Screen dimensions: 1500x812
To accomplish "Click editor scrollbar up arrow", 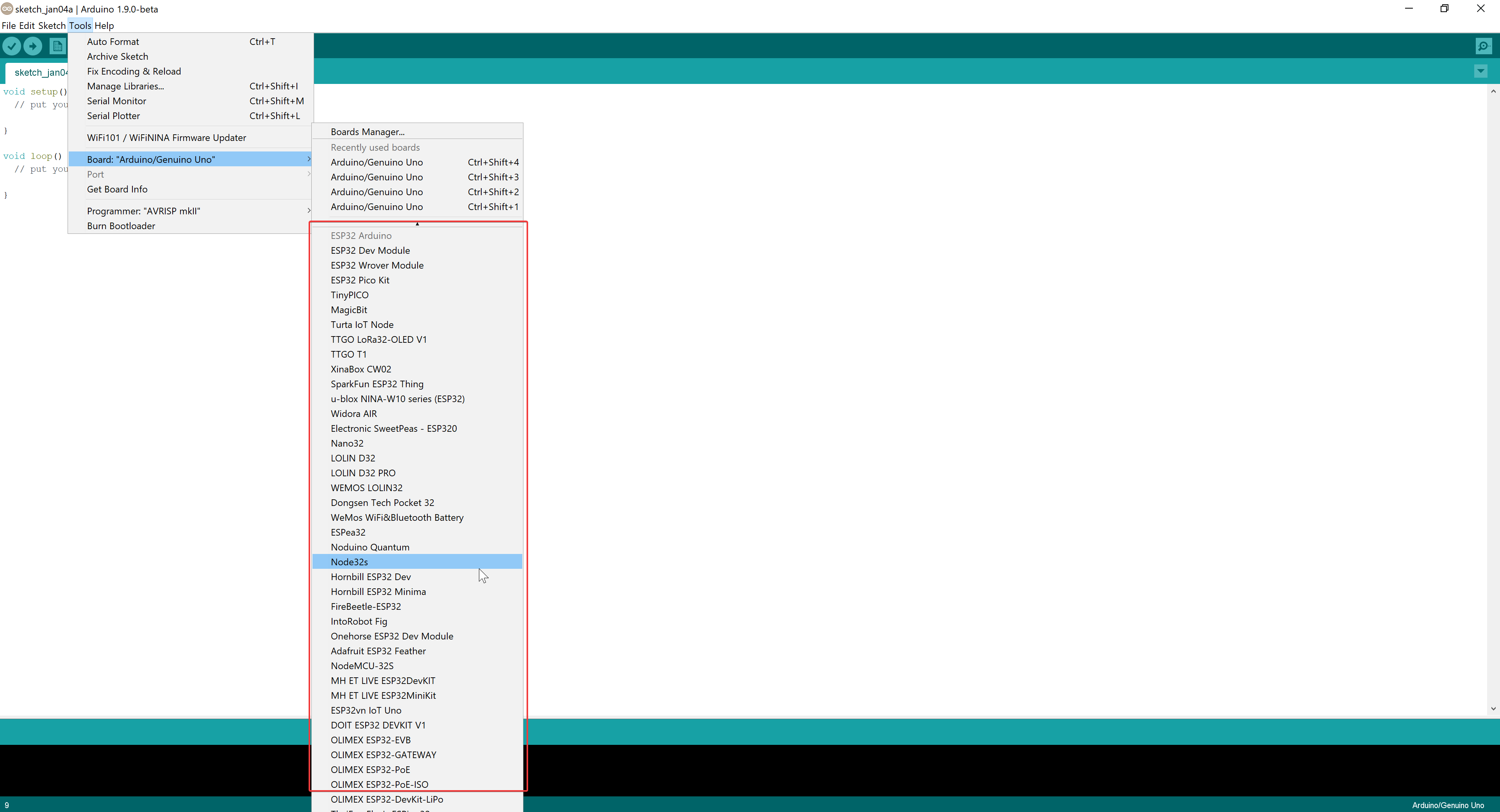I will click(1493, 91).
